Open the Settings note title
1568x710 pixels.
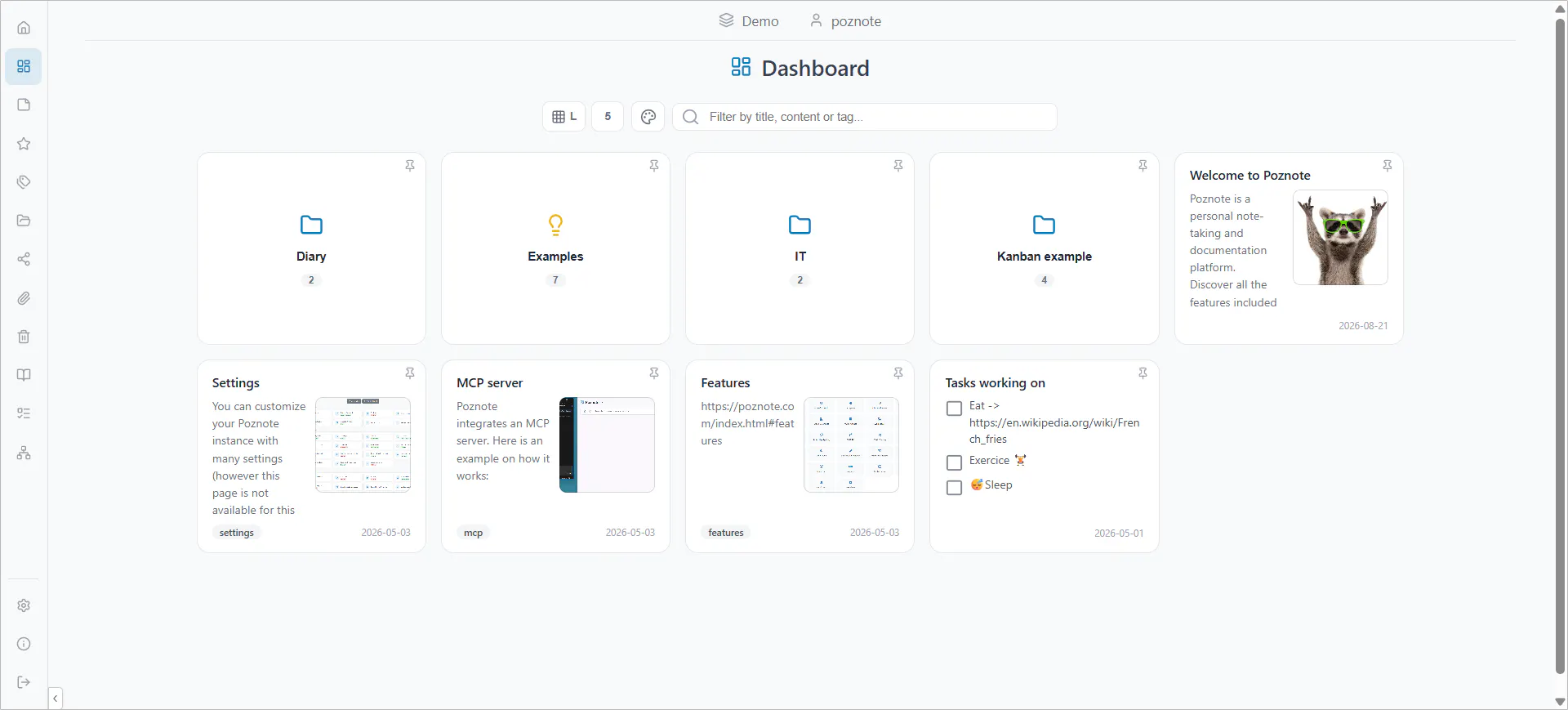coord(236,383)
